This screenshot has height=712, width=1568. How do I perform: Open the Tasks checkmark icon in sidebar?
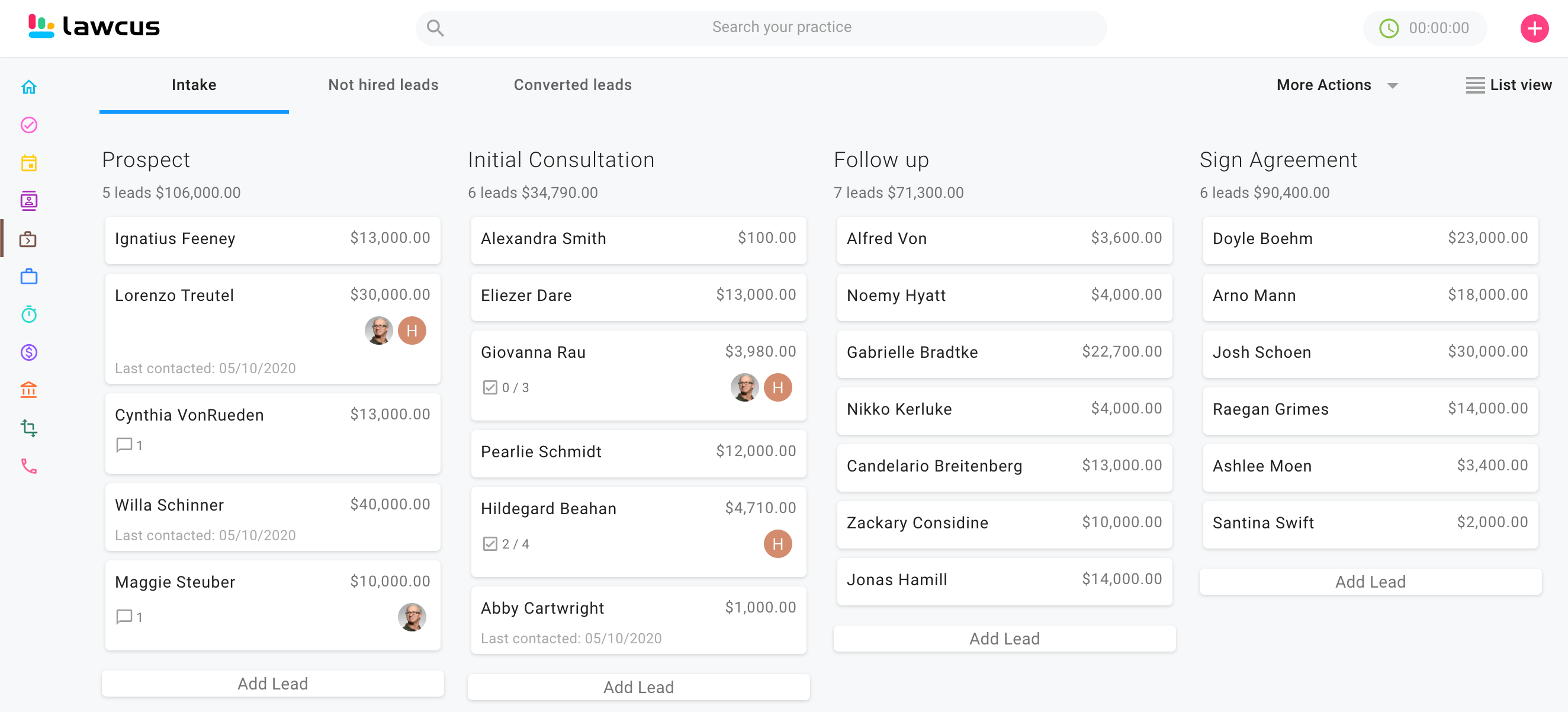tap(28, 125)
